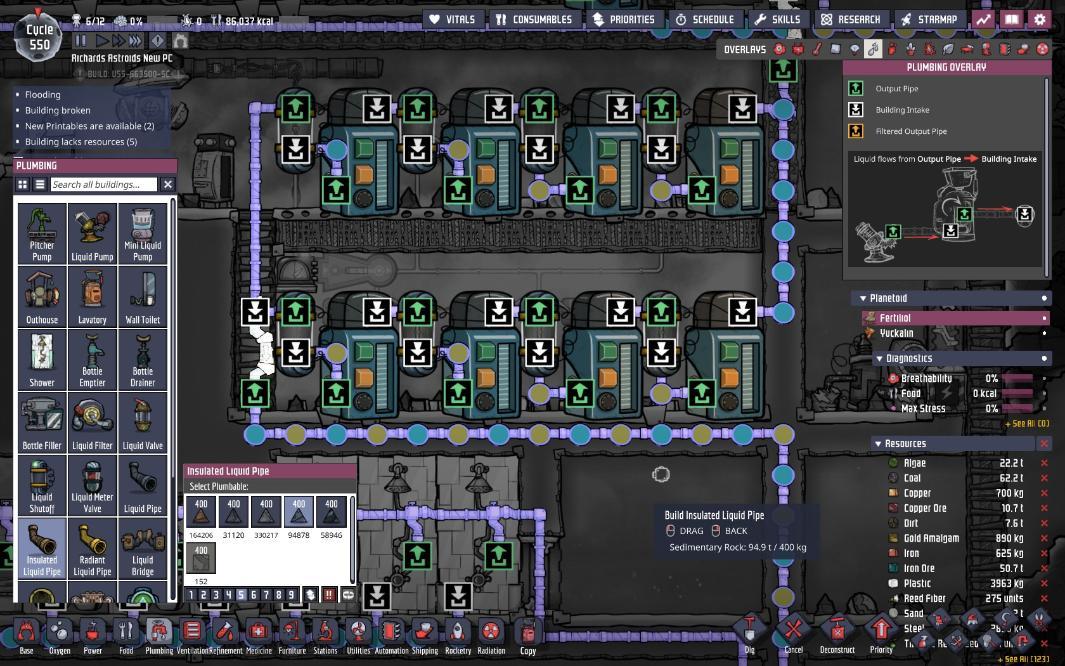Collapse the Diagnostics section
This screenshot has height=666, width=1065.
coord(878,359)
